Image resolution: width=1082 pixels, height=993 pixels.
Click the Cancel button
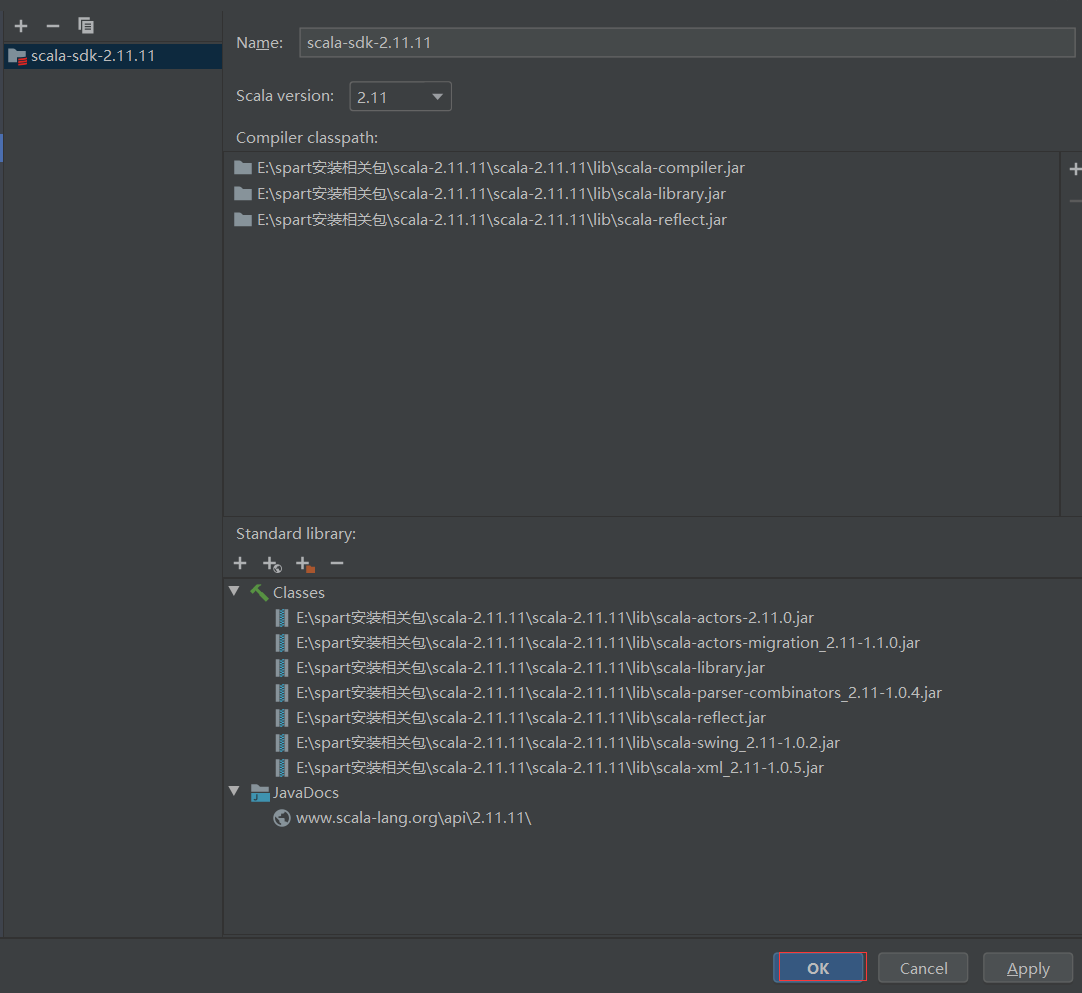(923, 968)
